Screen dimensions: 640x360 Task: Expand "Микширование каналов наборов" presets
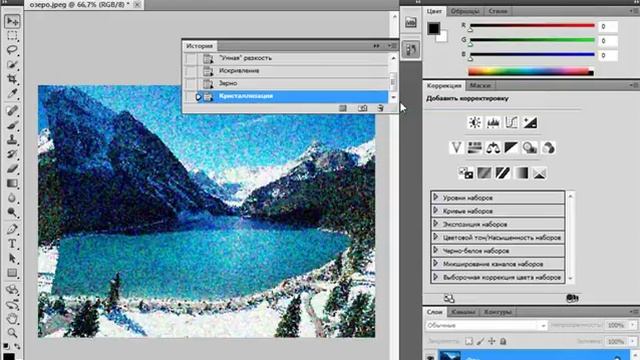tap(436, 264)
